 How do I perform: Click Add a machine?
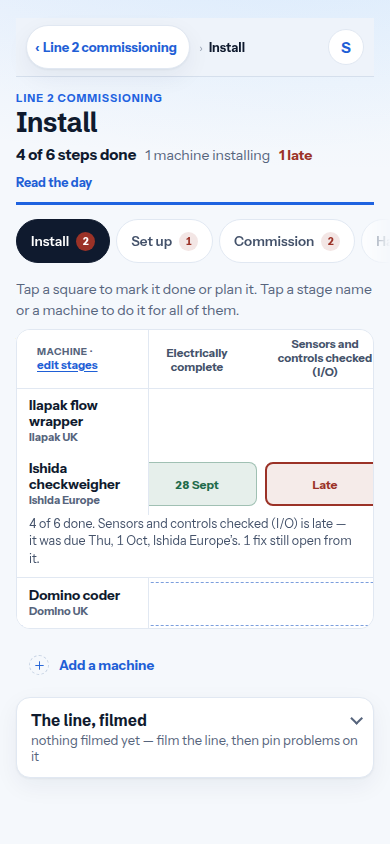click(x=107, y=665)
